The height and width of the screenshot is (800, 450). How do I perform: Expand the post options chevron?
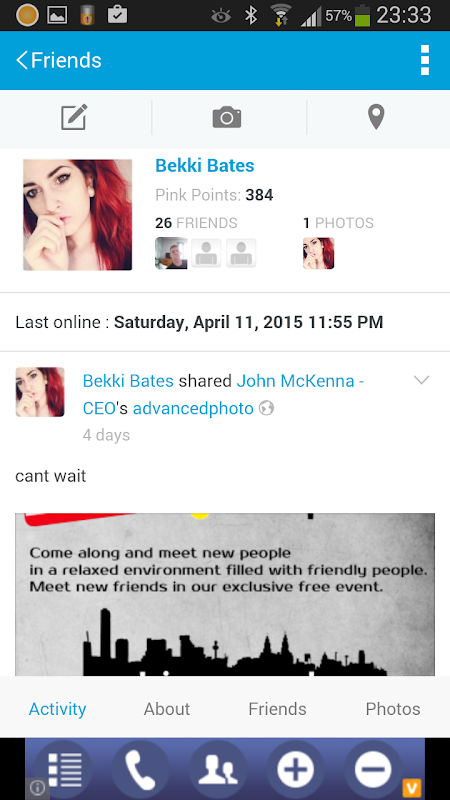pos(421,380)
